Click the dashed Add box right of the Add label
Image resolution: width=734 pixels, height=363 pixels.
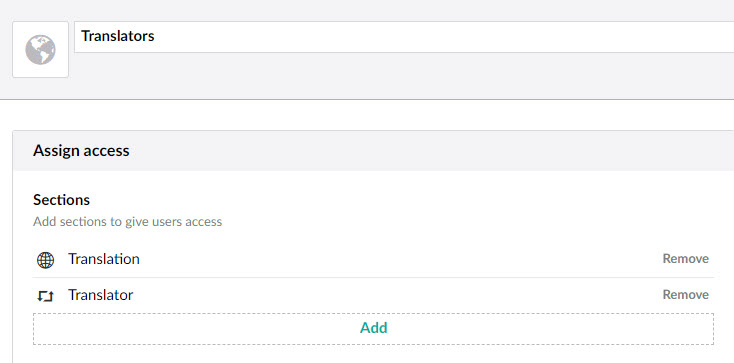[550, 329]
